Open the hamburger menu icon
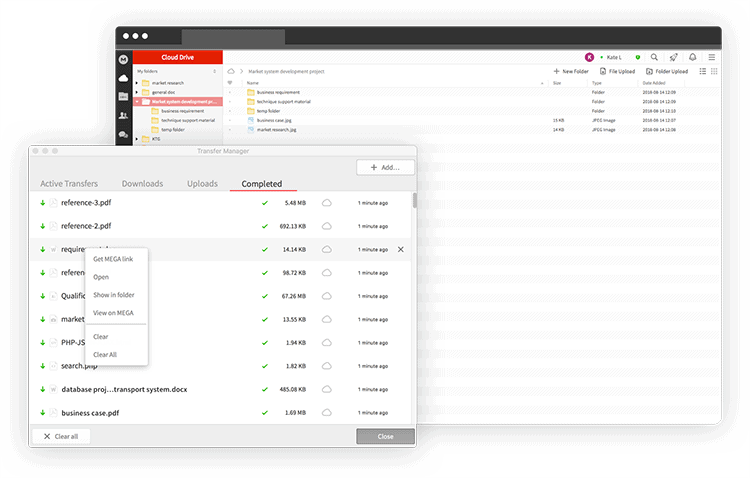Screen dimensions: 750x478 coord(712,57)
